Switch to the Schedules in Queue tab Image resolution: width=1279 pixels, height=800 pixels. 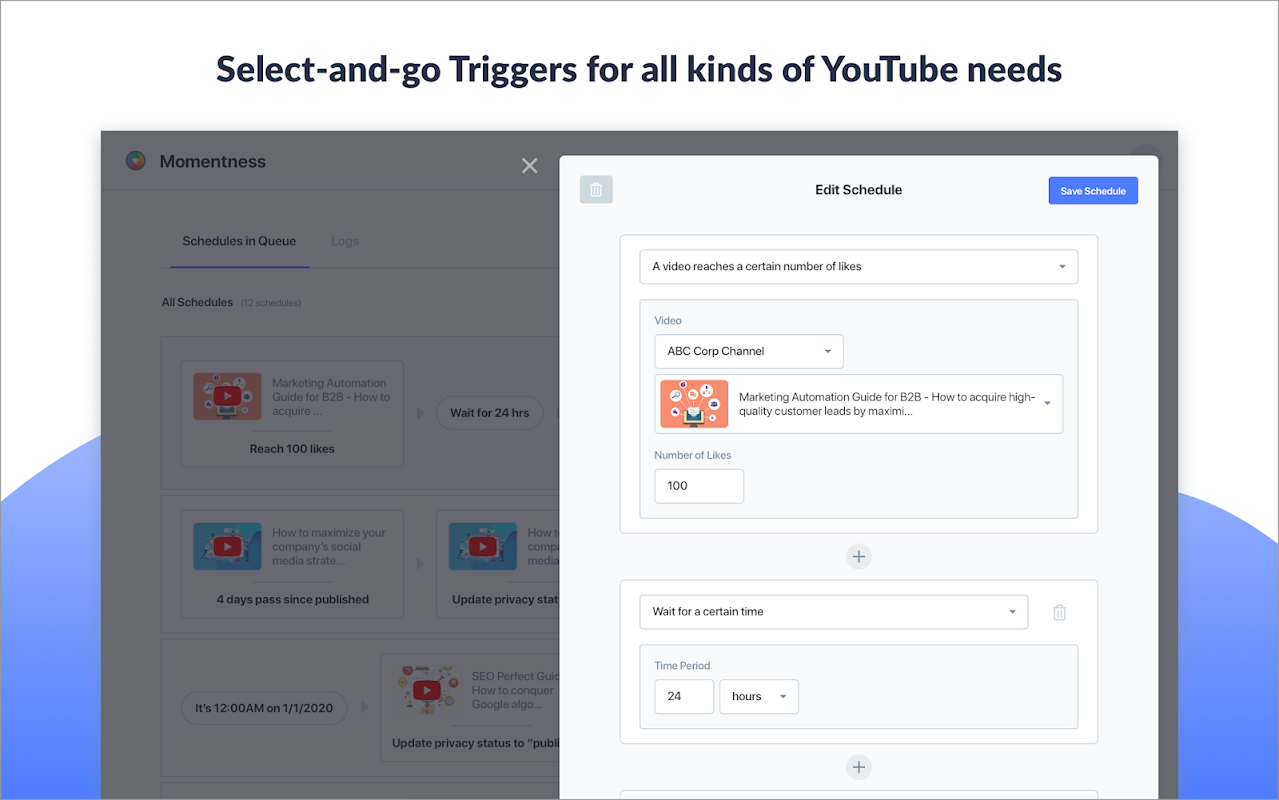coord(239,241)
